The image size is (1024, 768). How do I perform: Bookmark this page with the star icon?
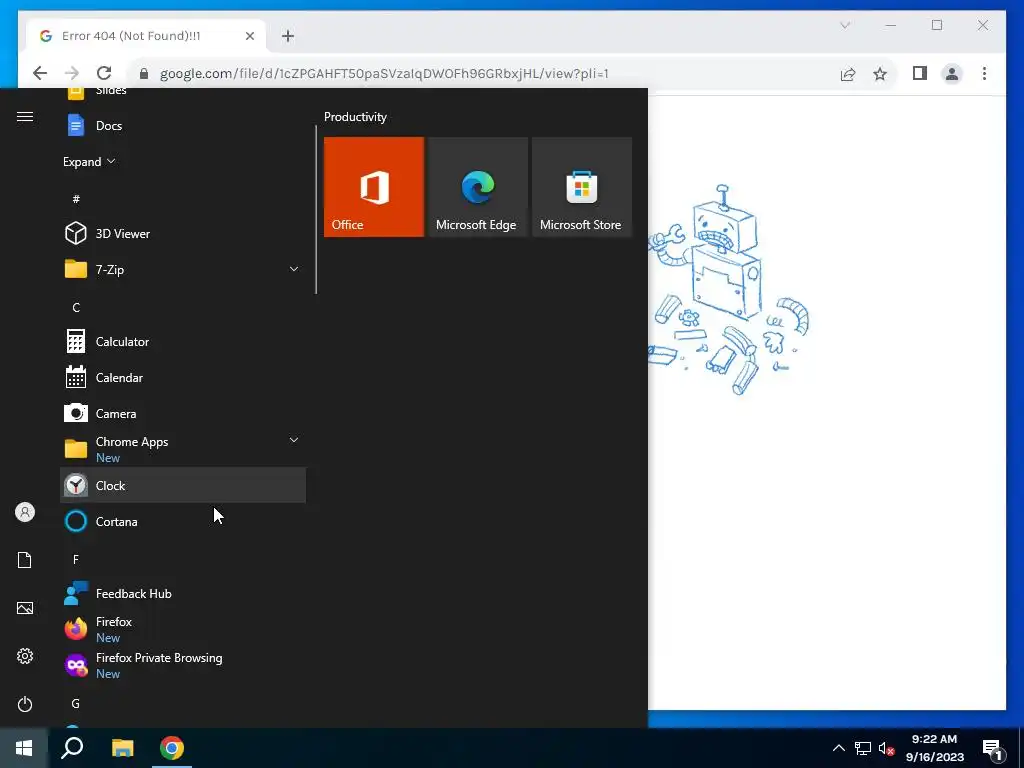coord(880,74)
